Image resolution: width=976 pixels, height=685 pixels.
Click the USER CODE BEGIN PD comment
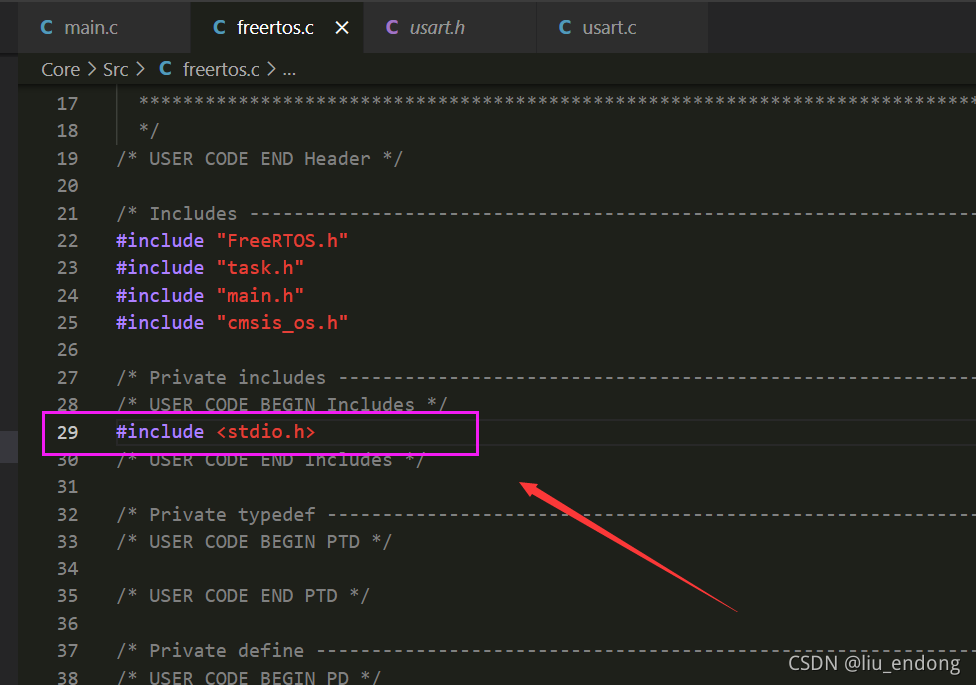click(x=248, y=677)
